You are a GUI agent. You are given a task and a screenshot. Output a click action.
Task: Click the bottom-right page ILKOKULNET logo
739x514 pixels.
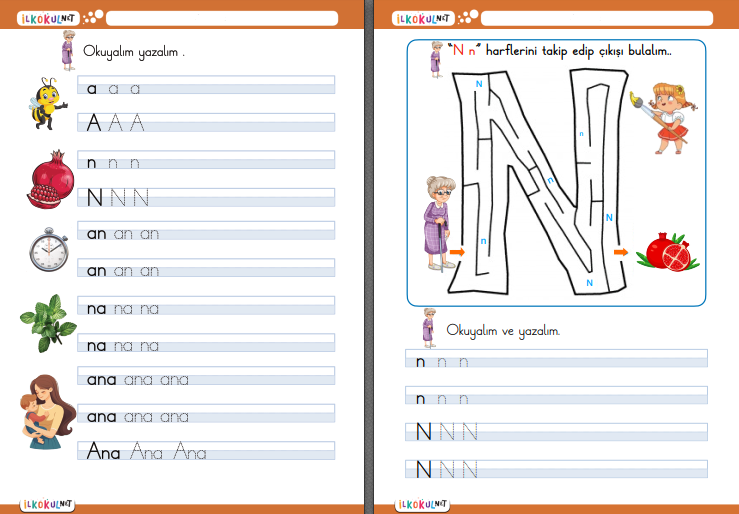pyautogui.click(x=422, y=505)
